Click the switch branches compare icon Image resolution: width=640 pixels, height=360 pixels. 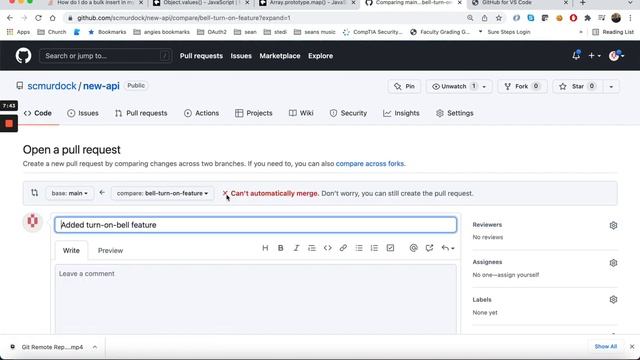click(x=35, y=193)
